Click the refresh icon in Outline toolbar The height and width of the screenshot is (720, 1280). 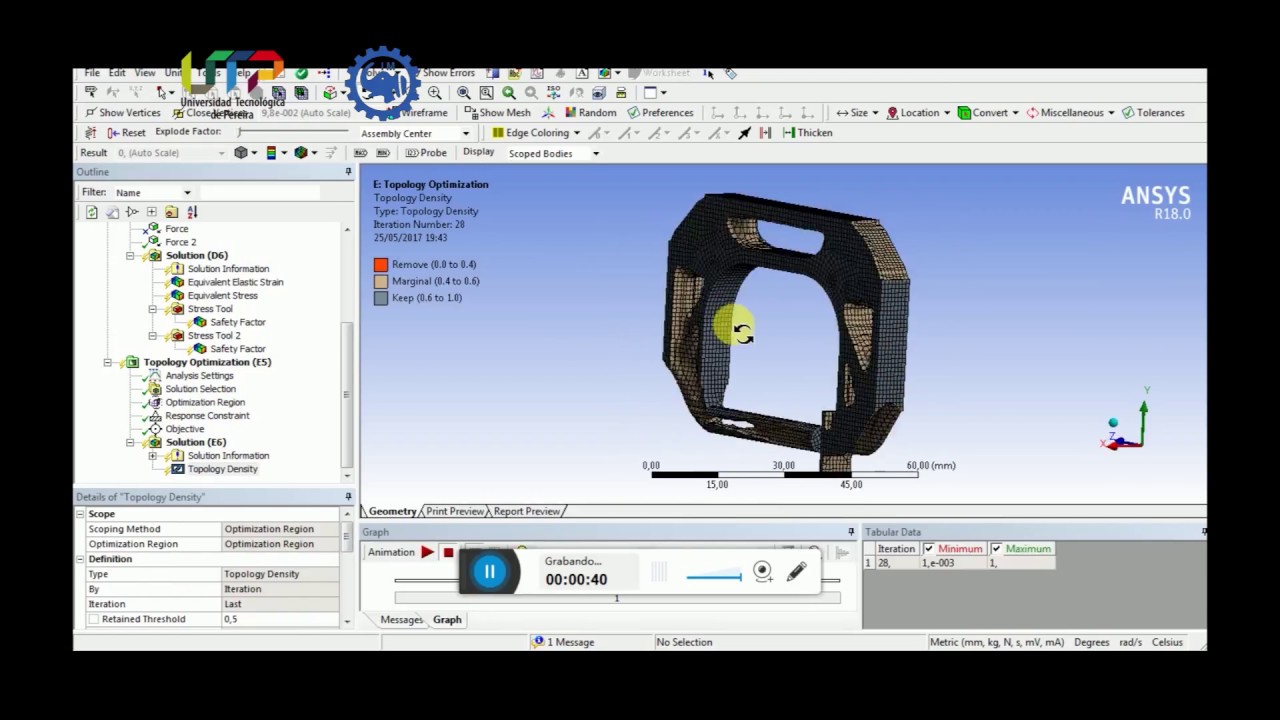click(x=92, y=212)
